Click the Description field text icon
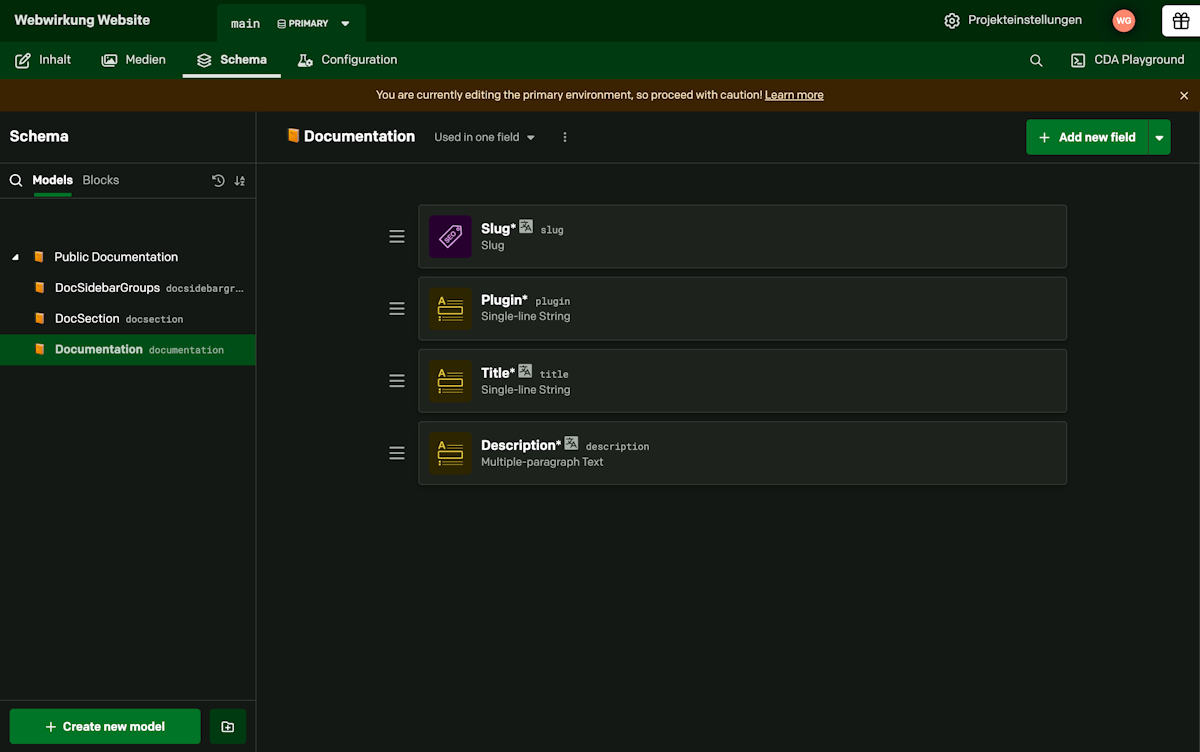 click(x=450, y=453)
